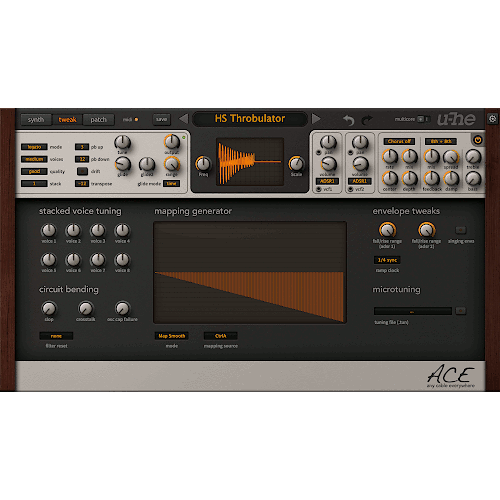This screenshot has width=500, height=500.
Task: Toggle the second pan modulation socket
Action: point(351,152)
